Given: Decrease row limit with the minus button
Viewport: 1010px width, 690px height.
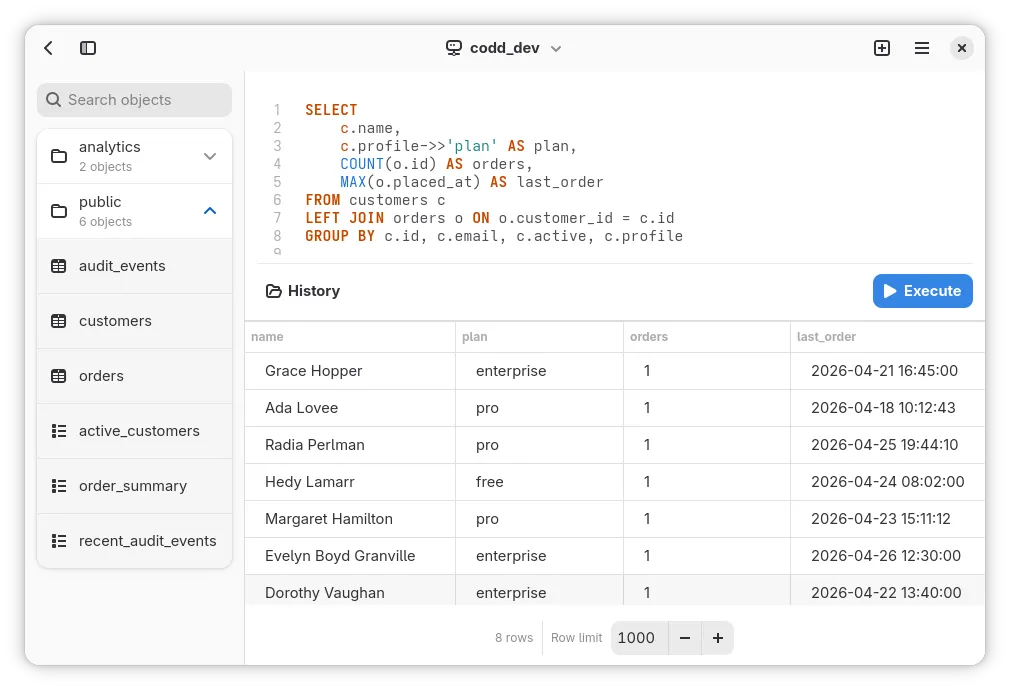Looking at the screenshot, I should tap(685, 638).
